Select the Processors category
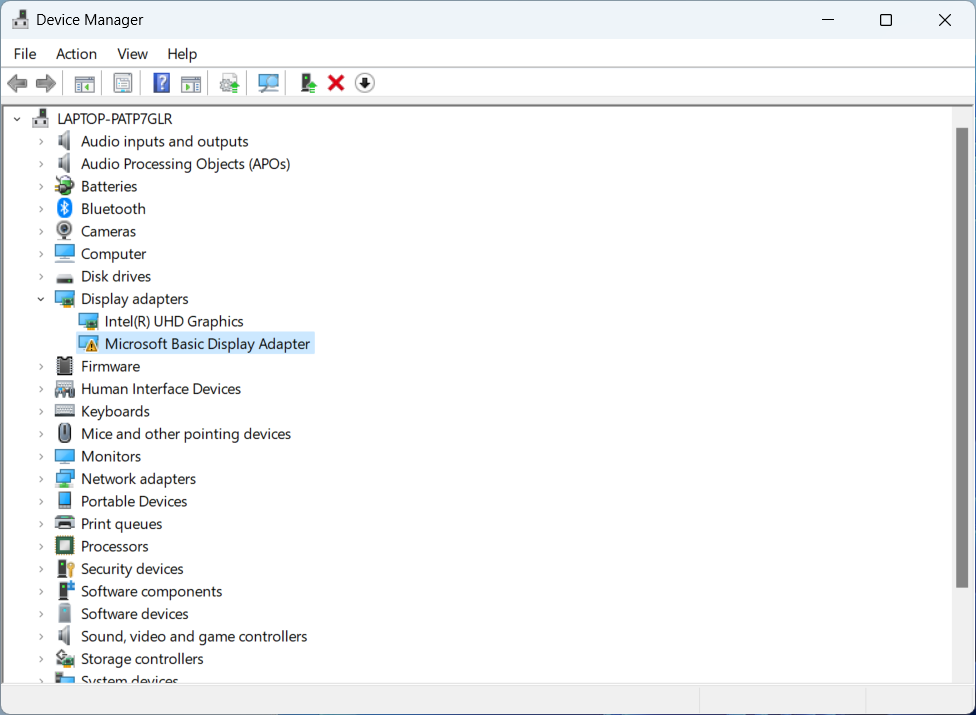The height and width of the screenshot is (715, 976). click(114, 547)
